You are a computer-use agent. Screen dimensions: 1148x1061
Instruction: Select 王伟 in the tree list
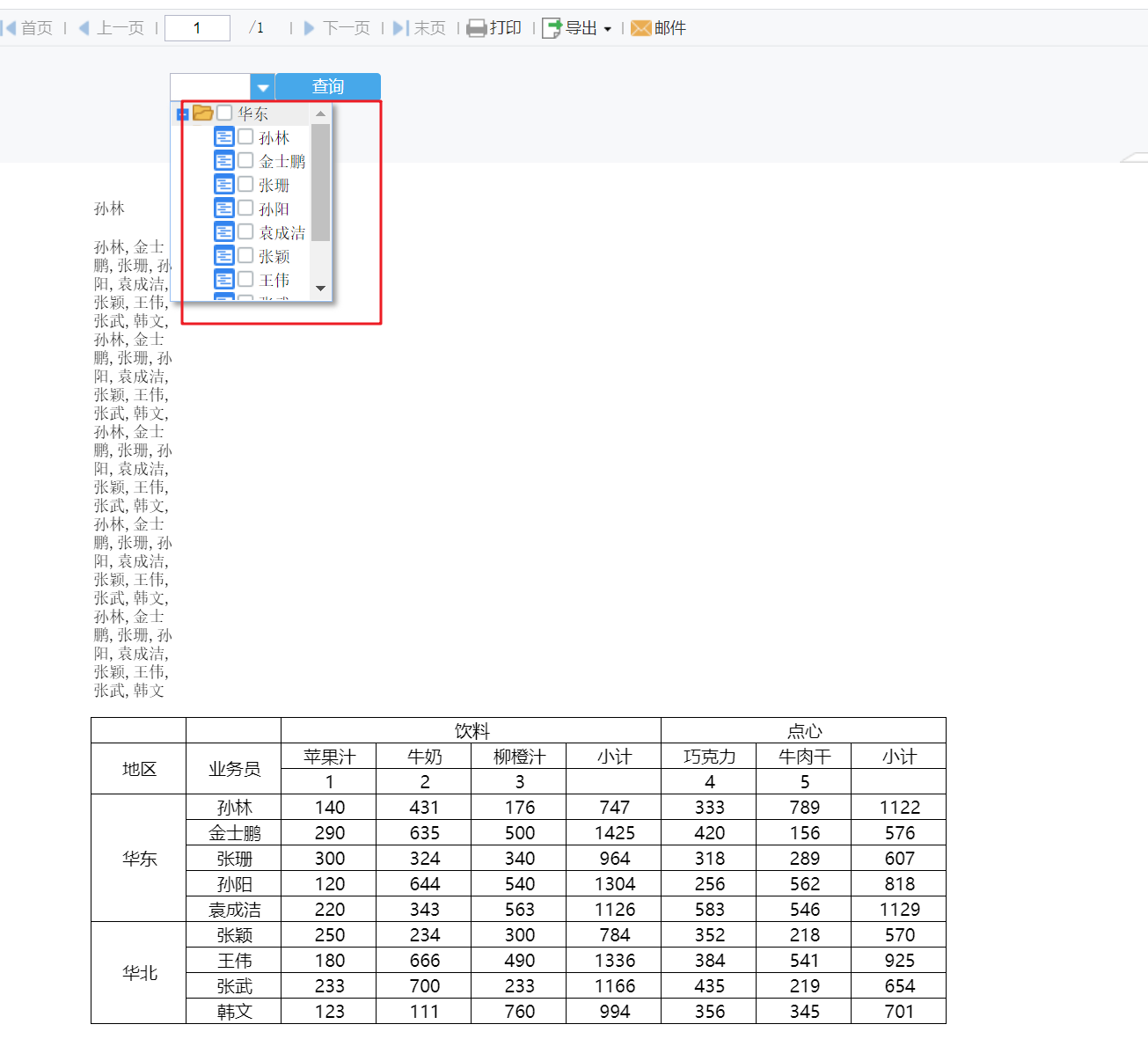[274, 280]
